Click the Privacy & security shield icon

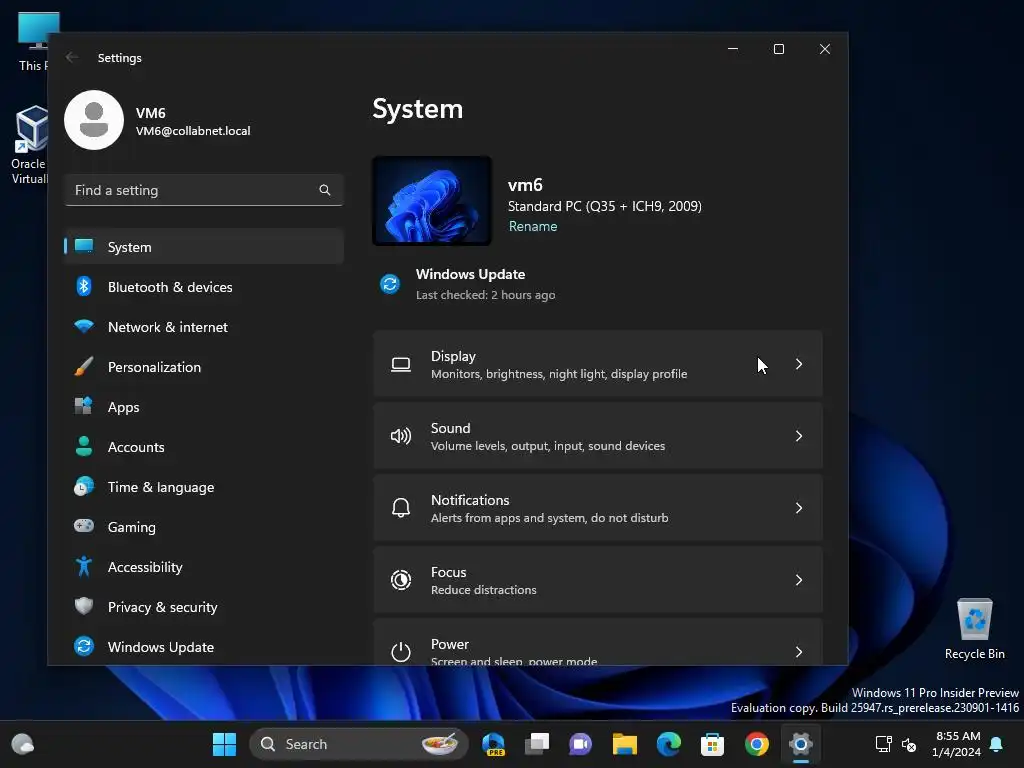click(x=84, y=606)
